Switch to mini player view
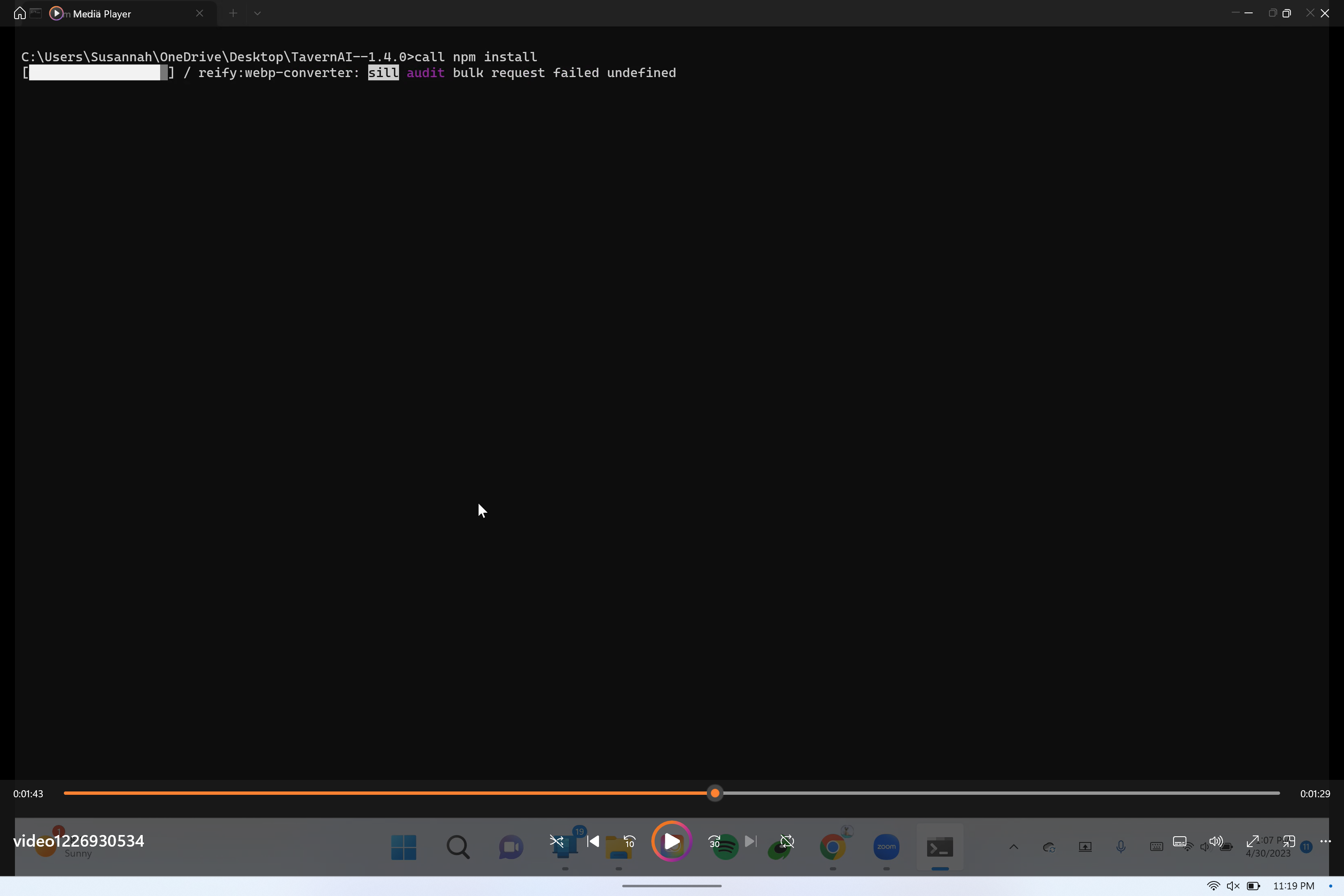 (x=1289, y=841)
